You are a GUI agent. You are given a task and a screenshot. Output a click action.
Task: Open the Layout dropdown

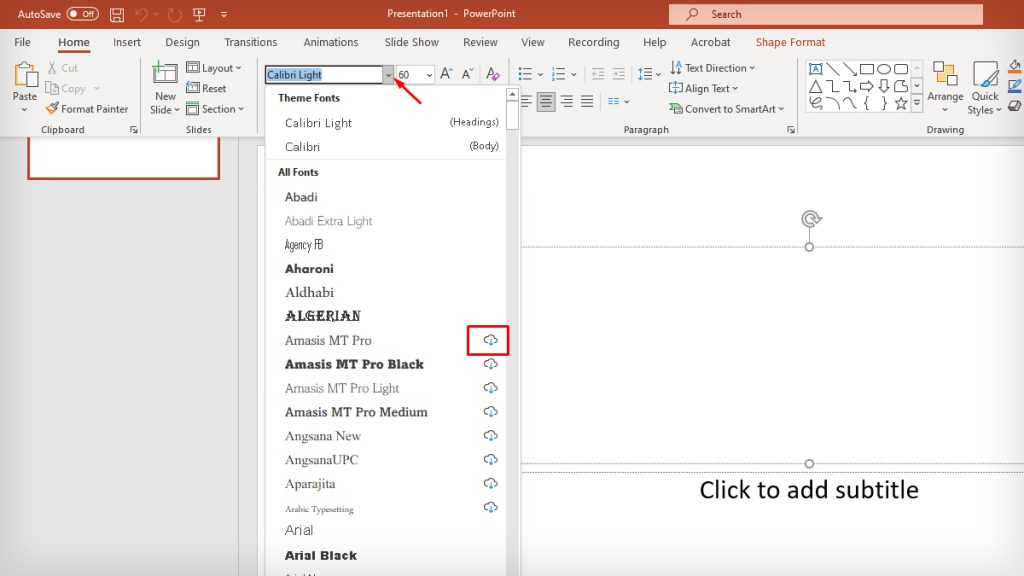tap(216, 67)
